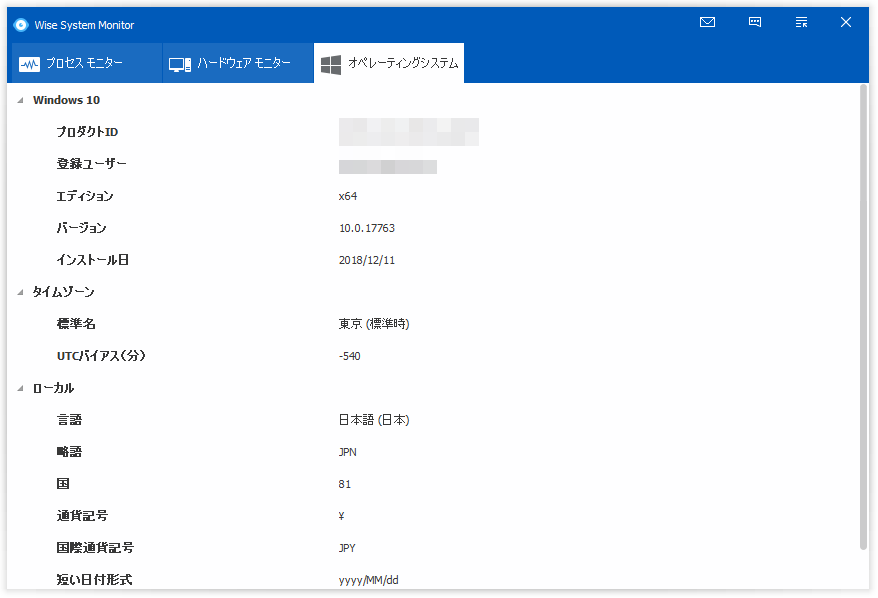
Task: Select the Windows 10 section header
Action: 66,100
